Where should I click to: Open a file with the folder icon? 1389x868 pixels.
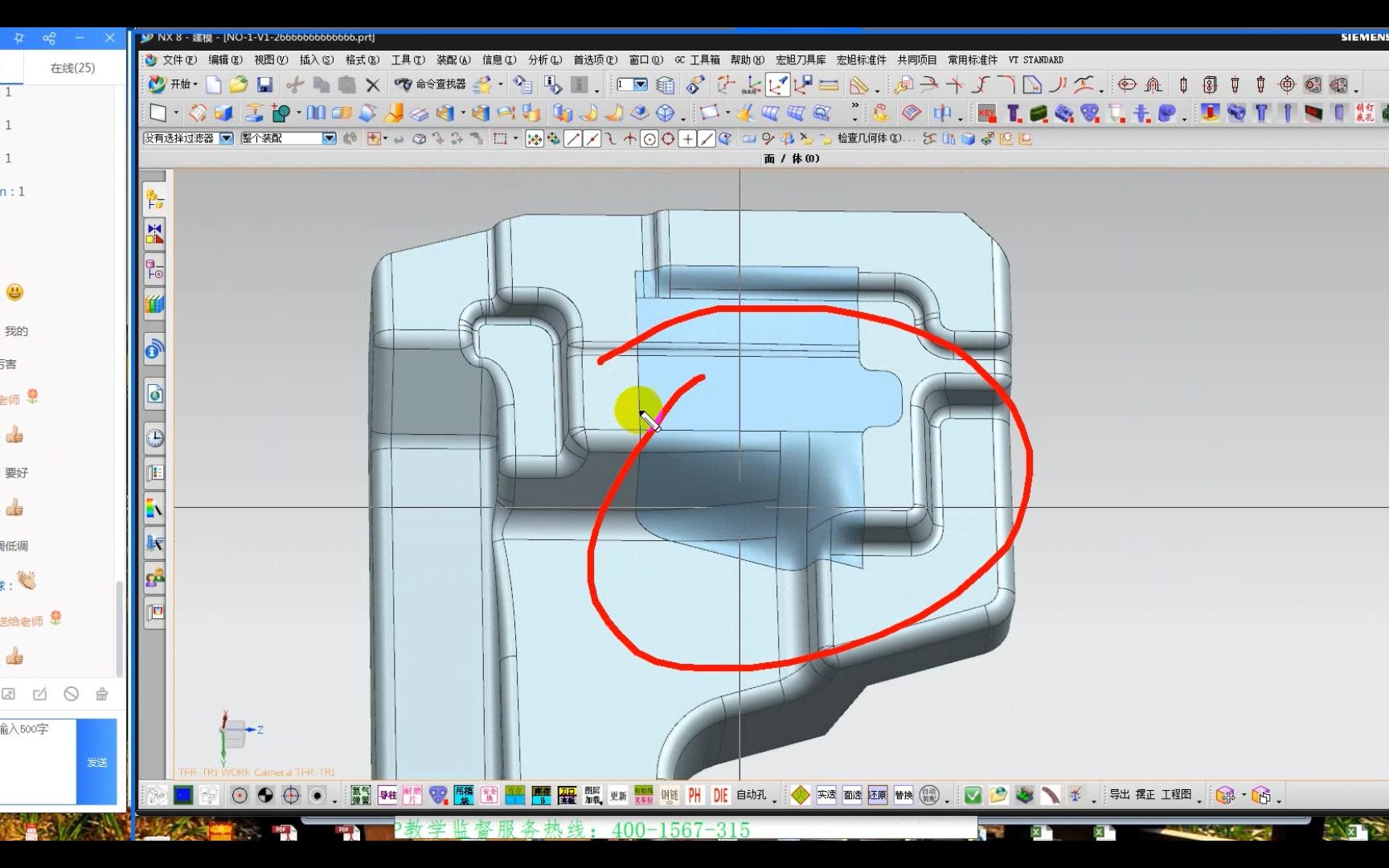pyautogui.click(x=238, y=84)
